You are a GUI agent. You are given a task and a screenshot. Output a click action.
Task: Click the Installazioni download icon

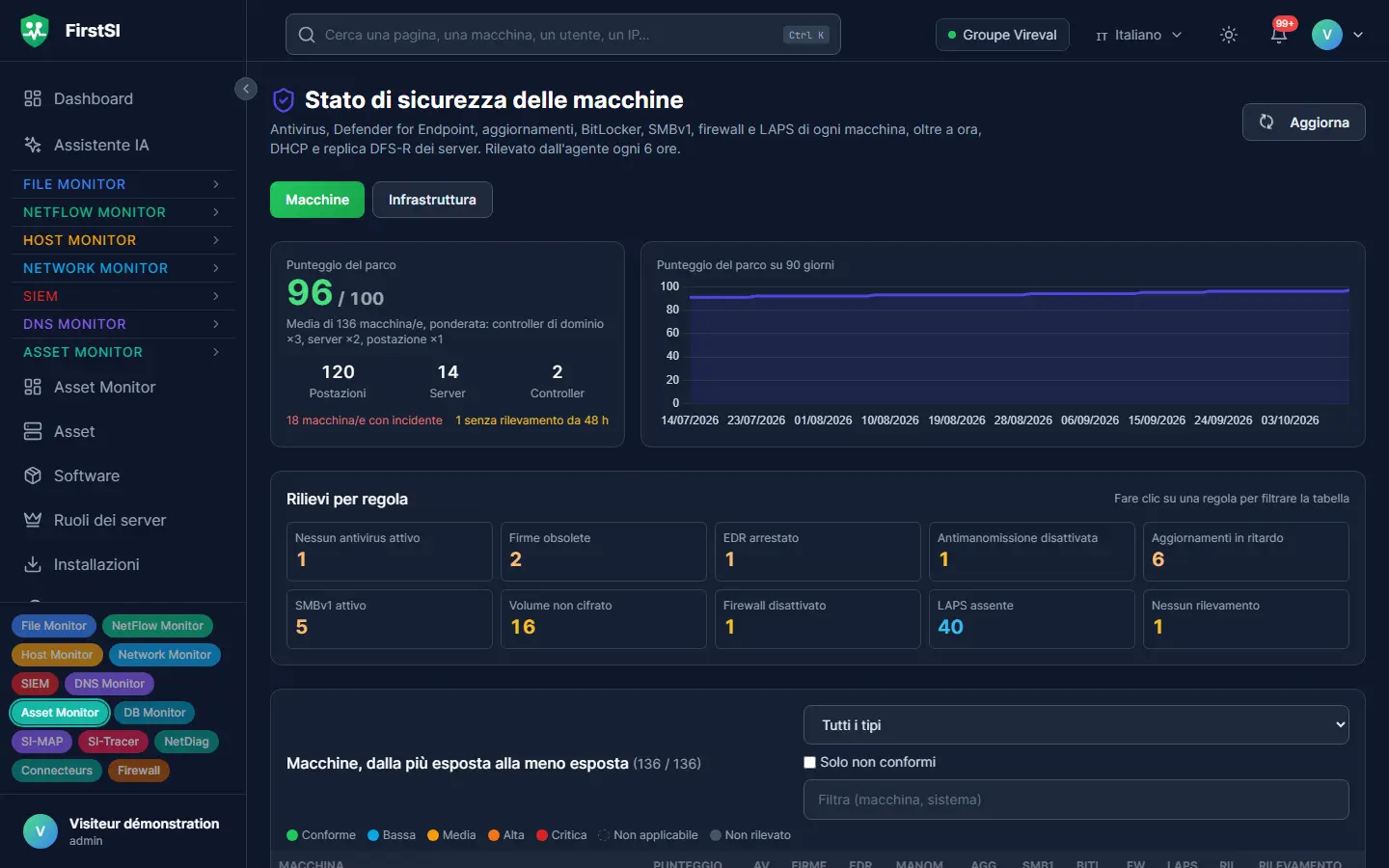(33, 564)
